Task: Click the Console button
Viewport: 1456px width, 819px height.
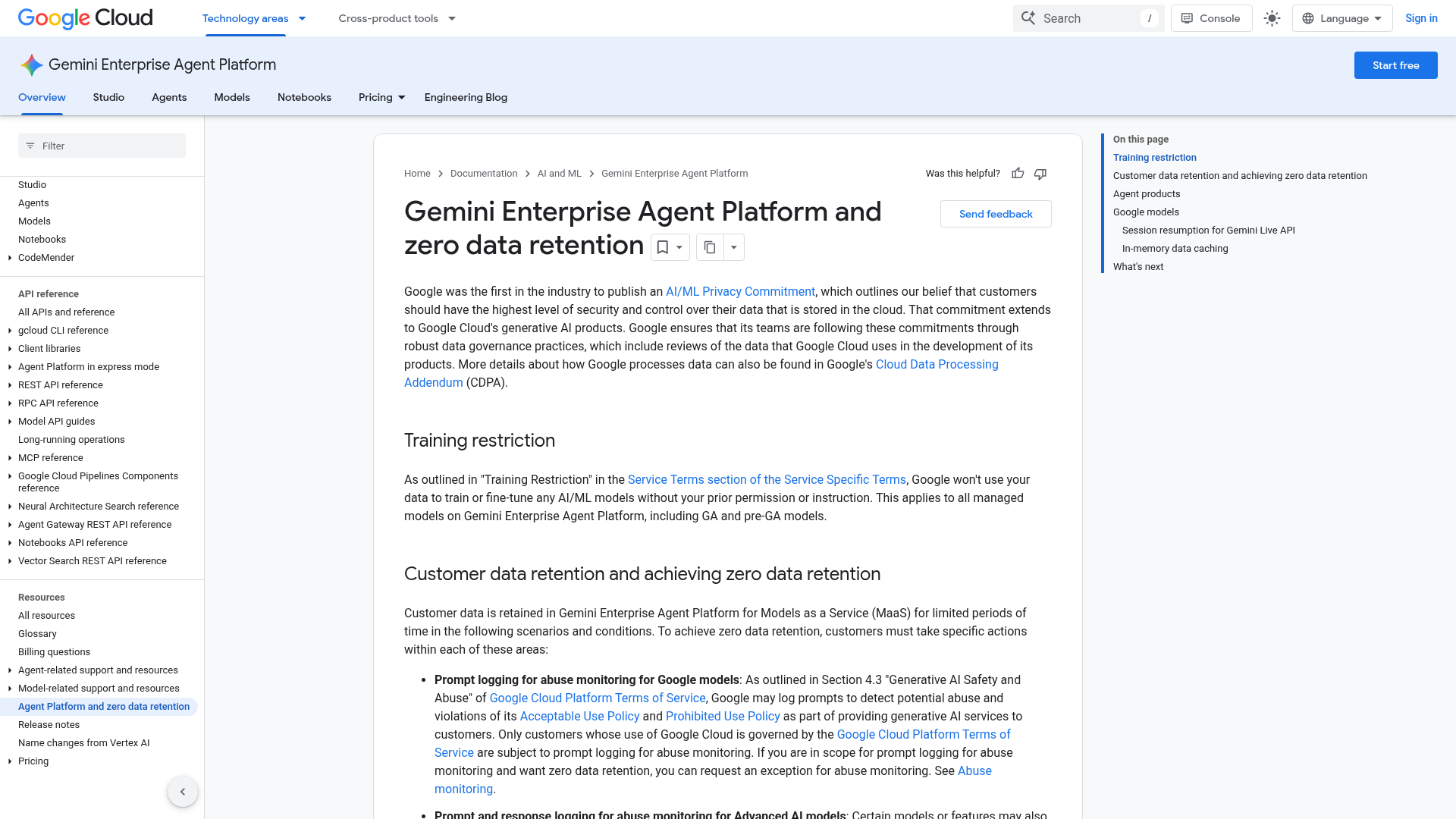Action: click(x=1211, y=18)
